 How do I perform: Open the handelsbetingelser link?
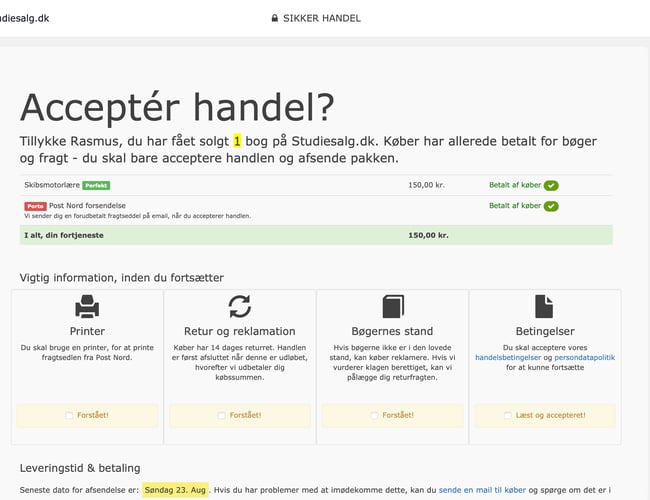click(510, 357)
